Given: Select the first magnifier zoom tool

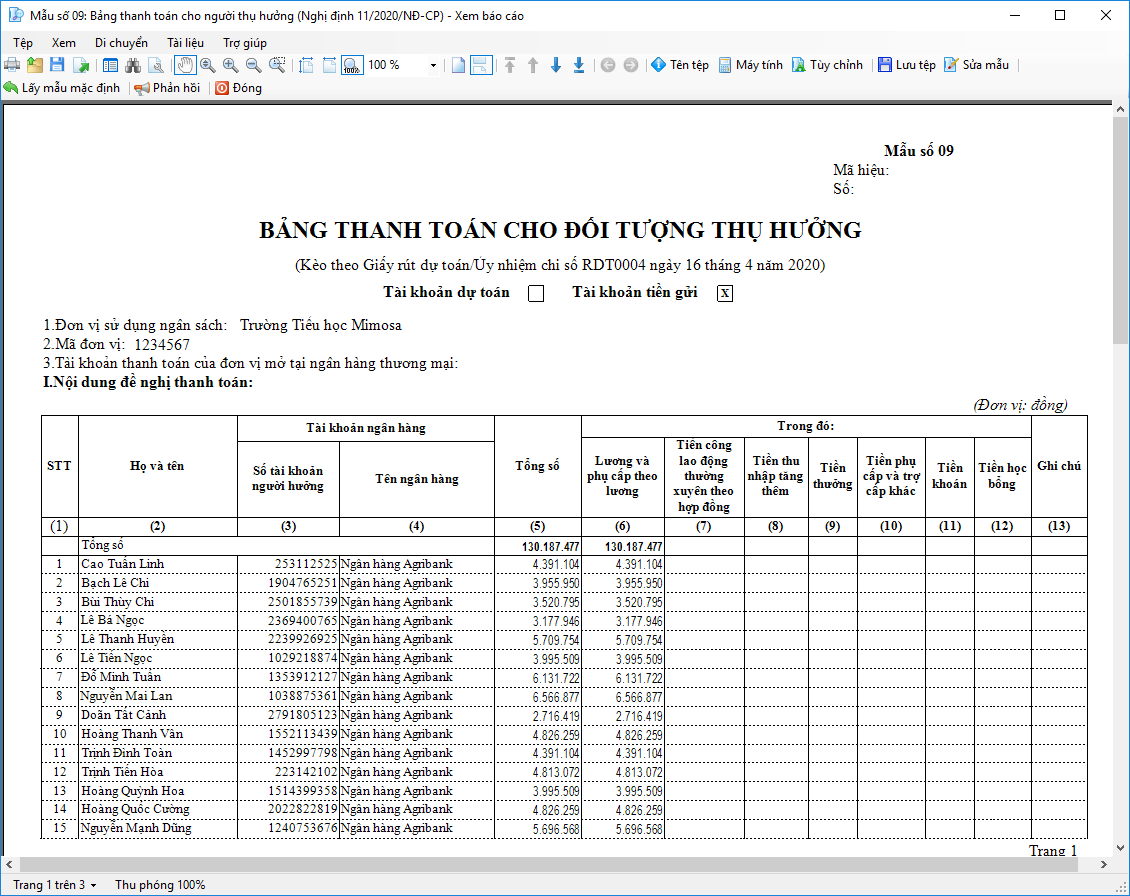Looking at the screenshot, I should [208, 65].
